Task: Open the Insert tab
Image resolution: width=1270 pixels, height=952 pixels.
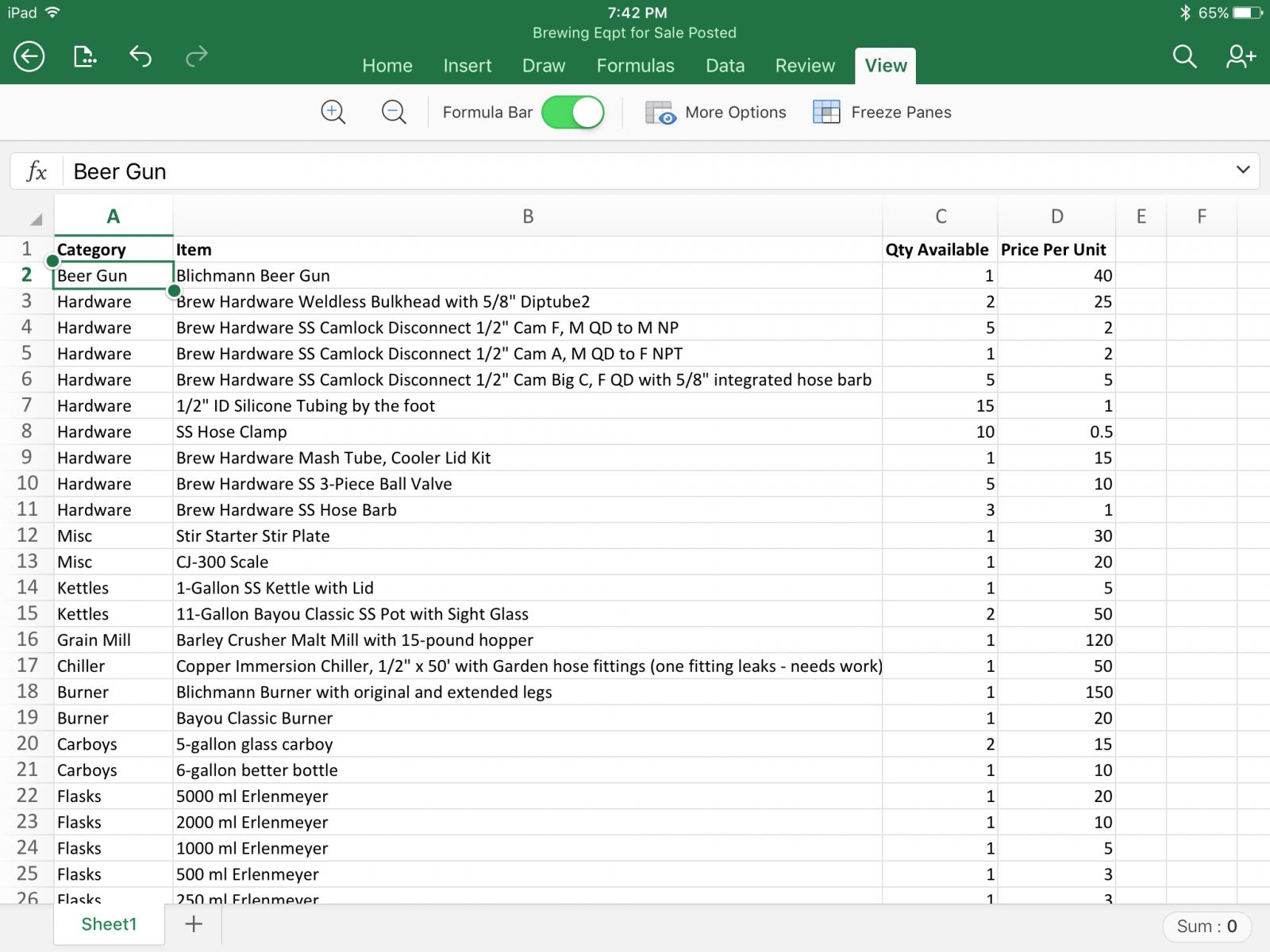Action: click(x=468, y=66)
